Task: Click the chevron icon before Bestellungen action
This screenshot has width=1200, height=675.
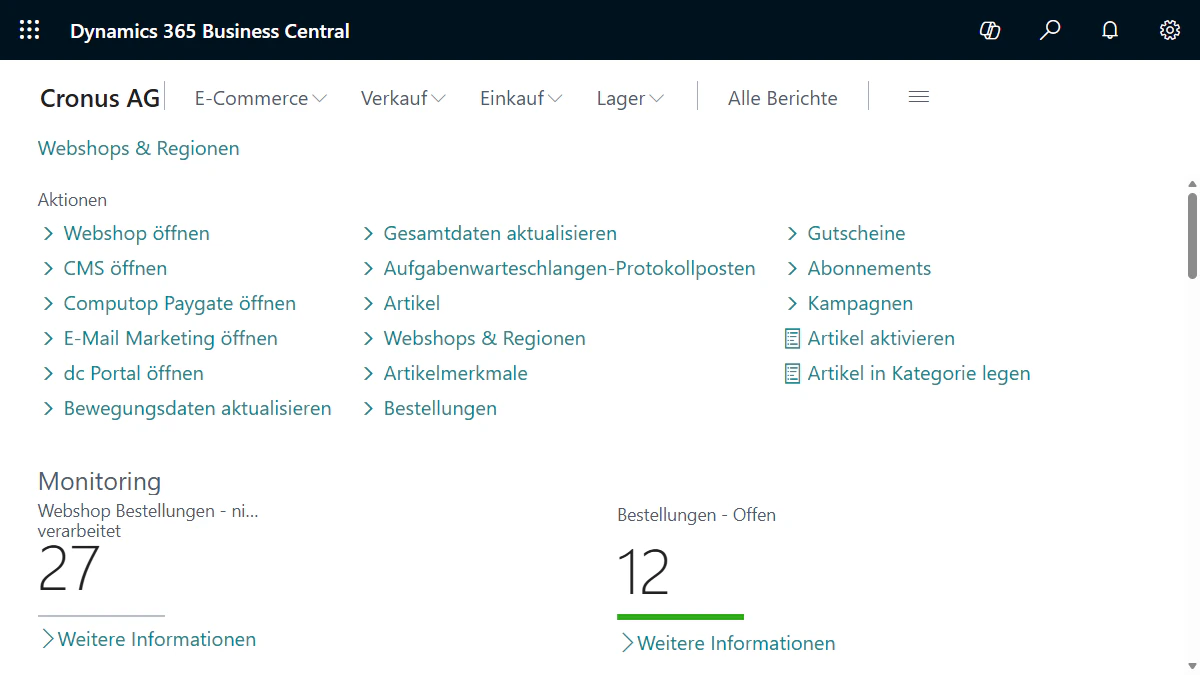Action: tap(368, 409)
